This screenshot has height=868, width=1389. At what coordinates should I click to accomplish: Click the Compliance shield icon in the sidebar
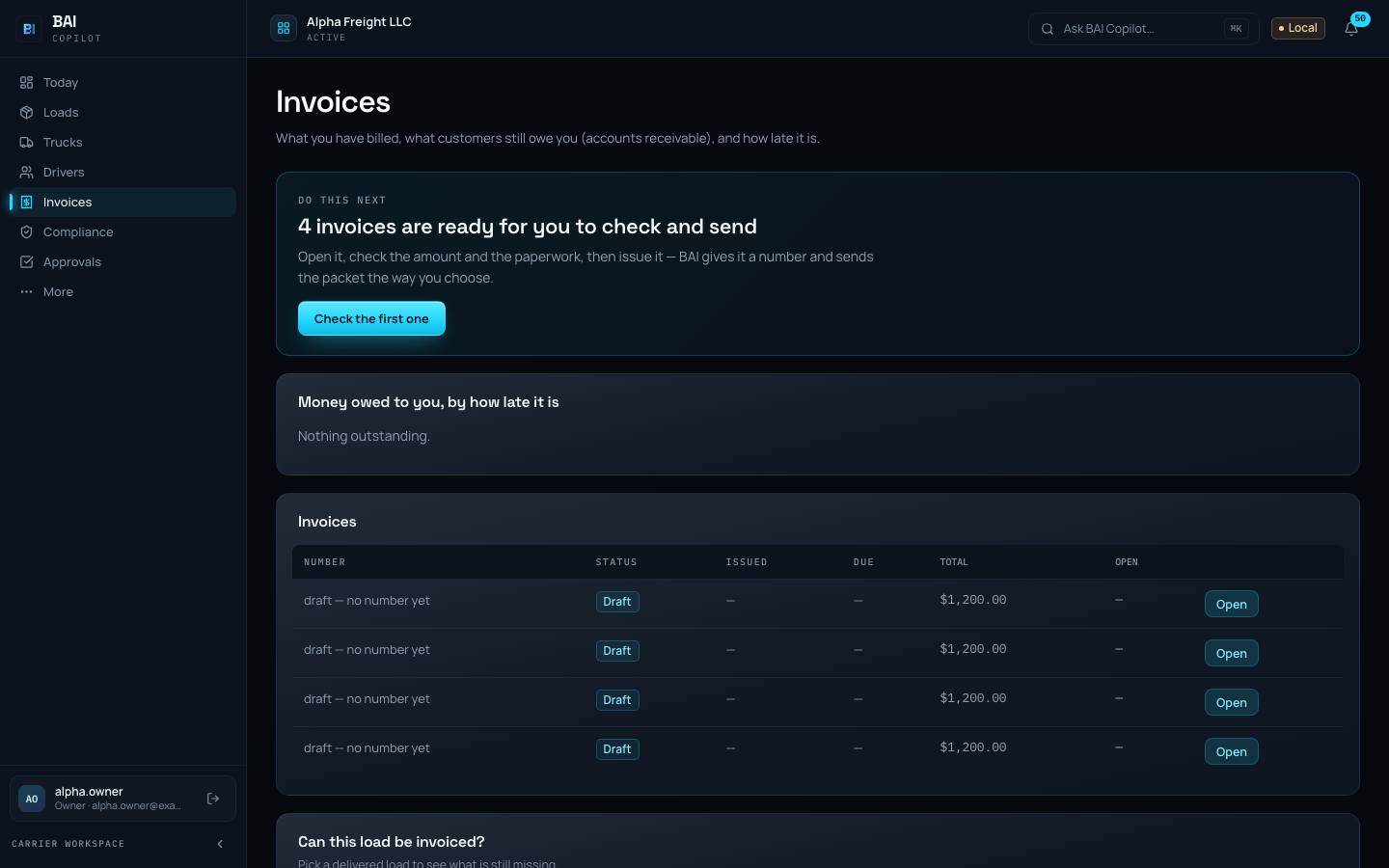tap(26, 232)
